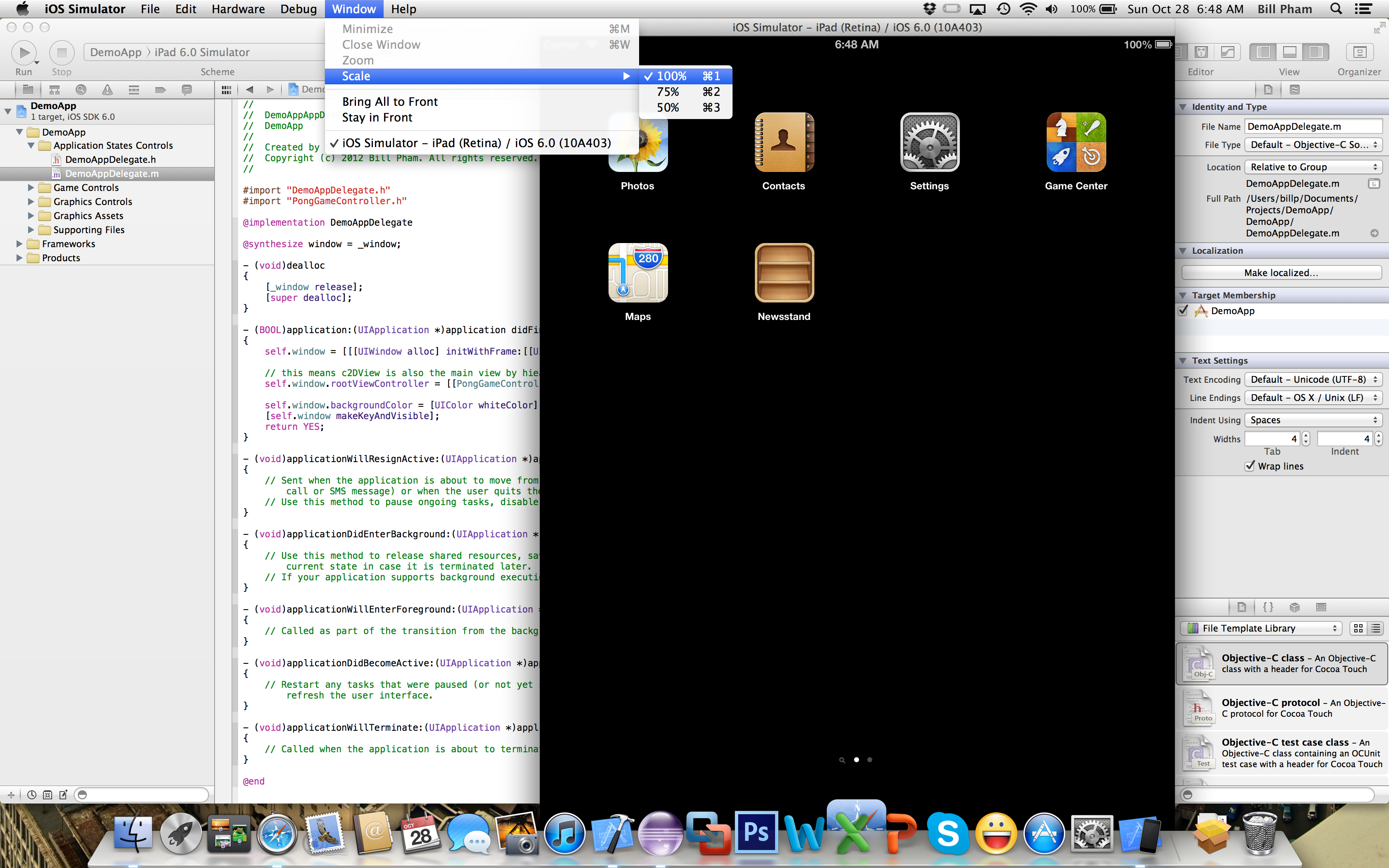Screen dimensions: 1389x868
Task: Select Stay in Front menu item
Action: tap(377, 118)
